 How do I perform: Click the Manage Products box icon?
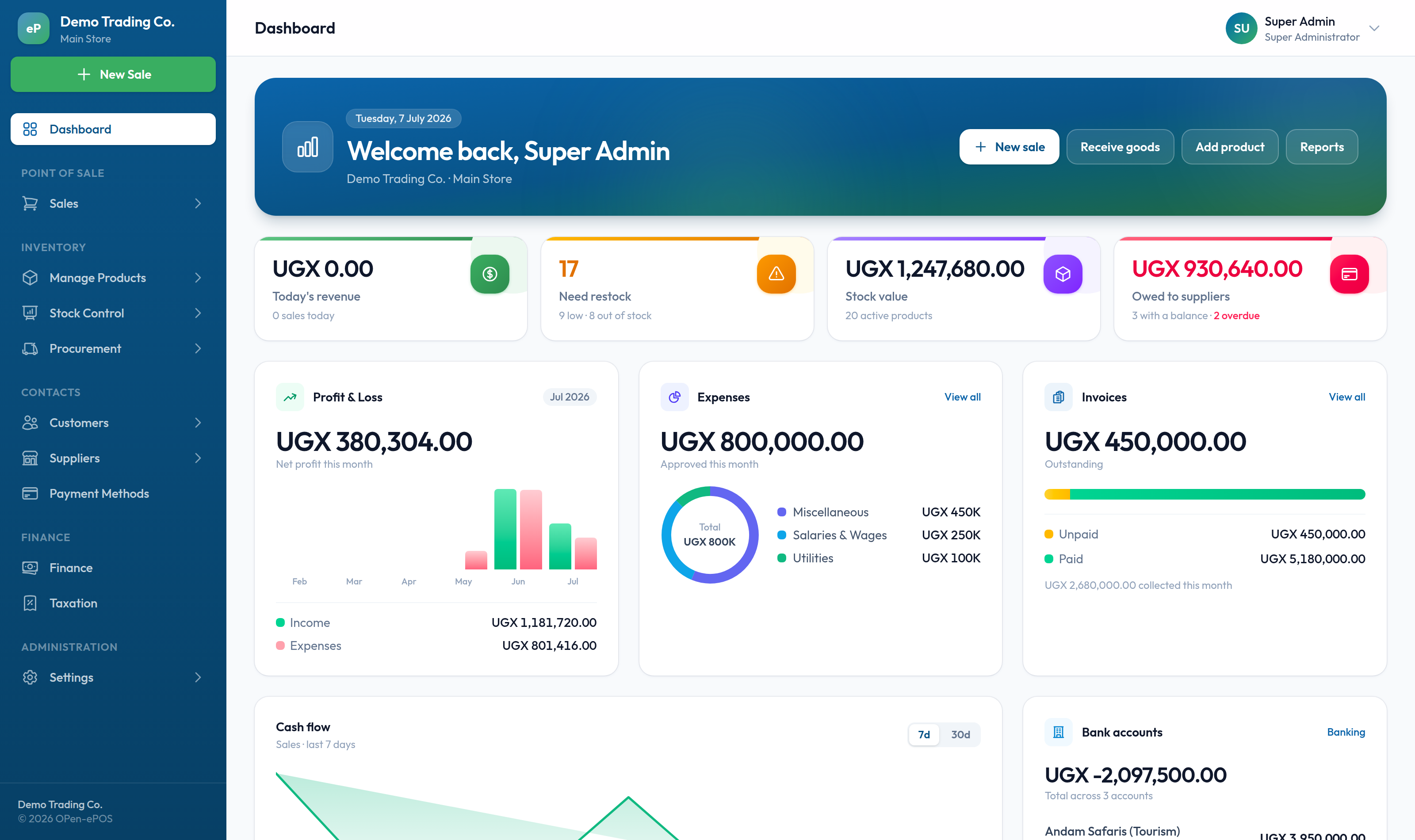click(30, 277)
